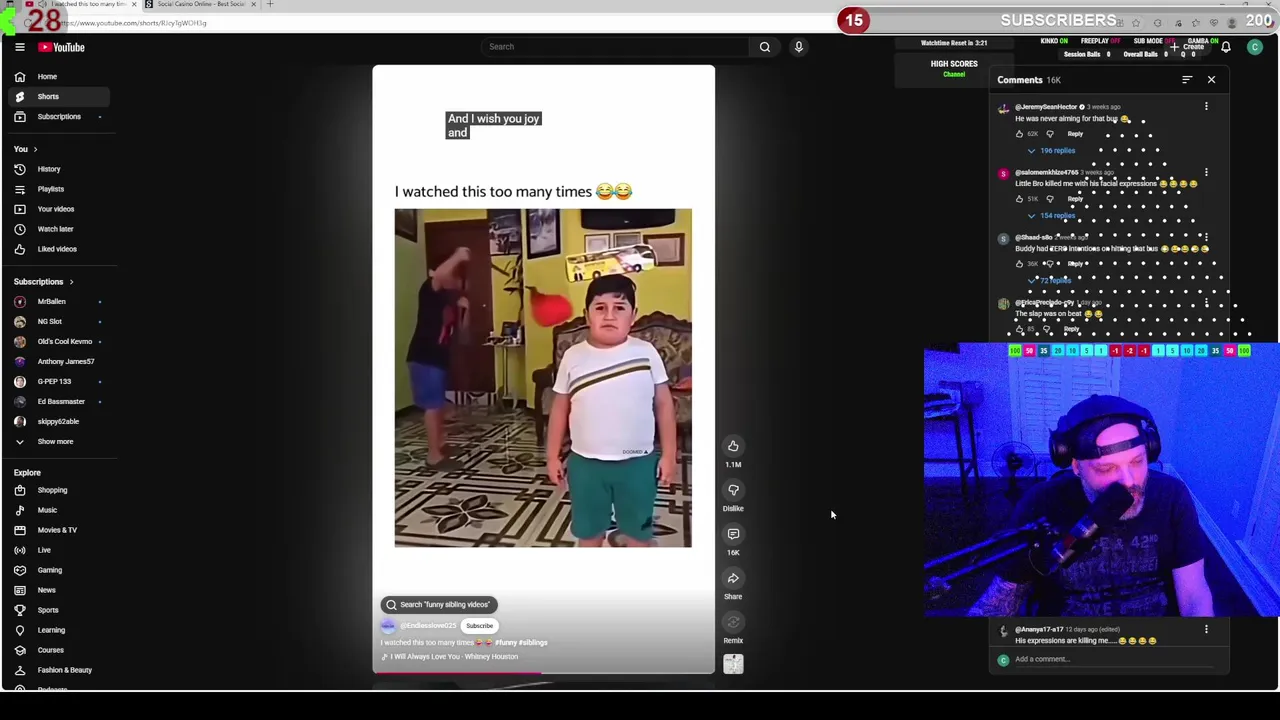Screen dimensions: 1280x720
Task: Like salomemkhize4765's comment
Action: coord(1020,199)
